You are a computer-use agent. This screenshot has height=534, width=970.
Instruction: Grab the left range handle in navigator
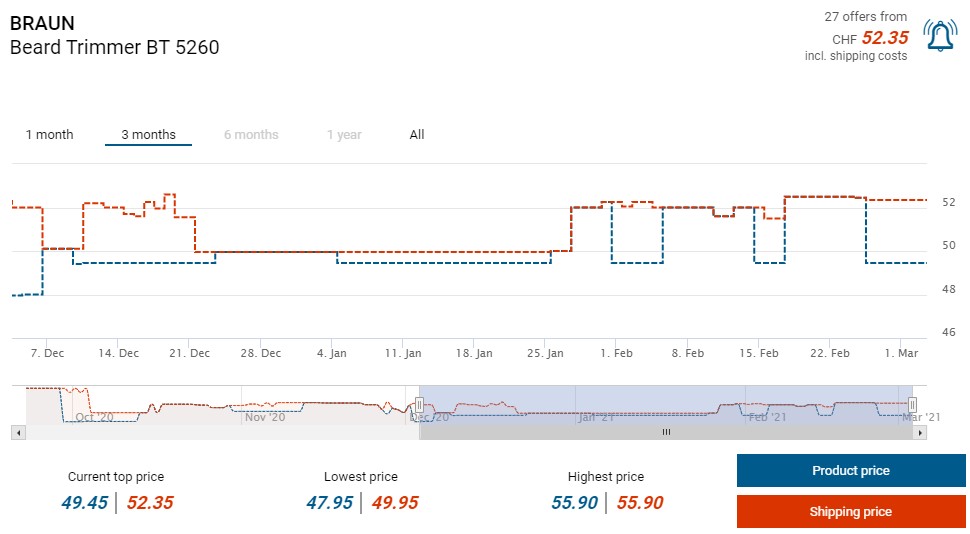pos(419,404)
